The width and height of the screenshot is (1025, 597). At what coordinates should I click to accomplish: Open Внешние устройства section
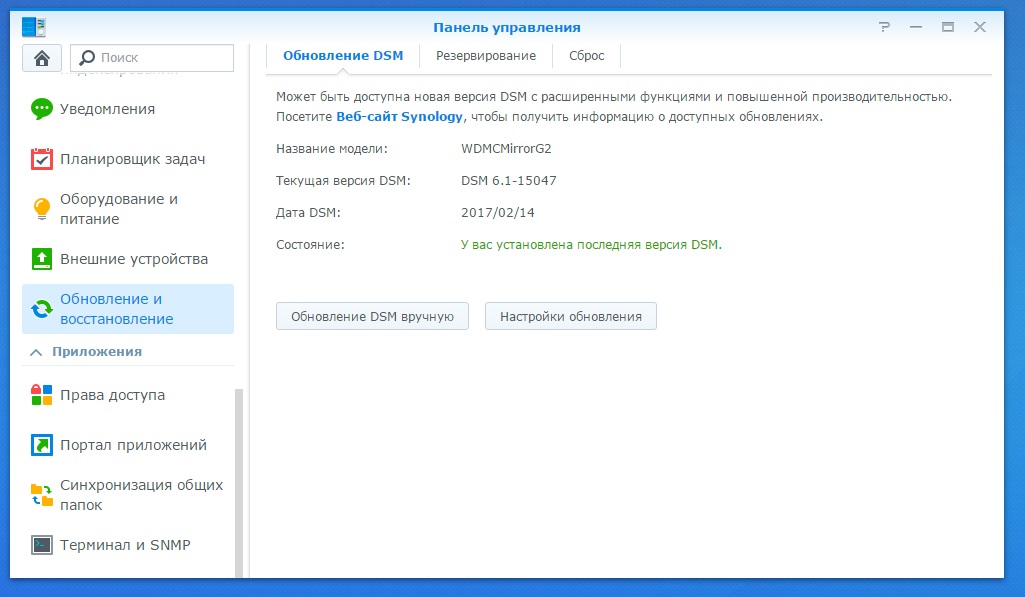127,259
